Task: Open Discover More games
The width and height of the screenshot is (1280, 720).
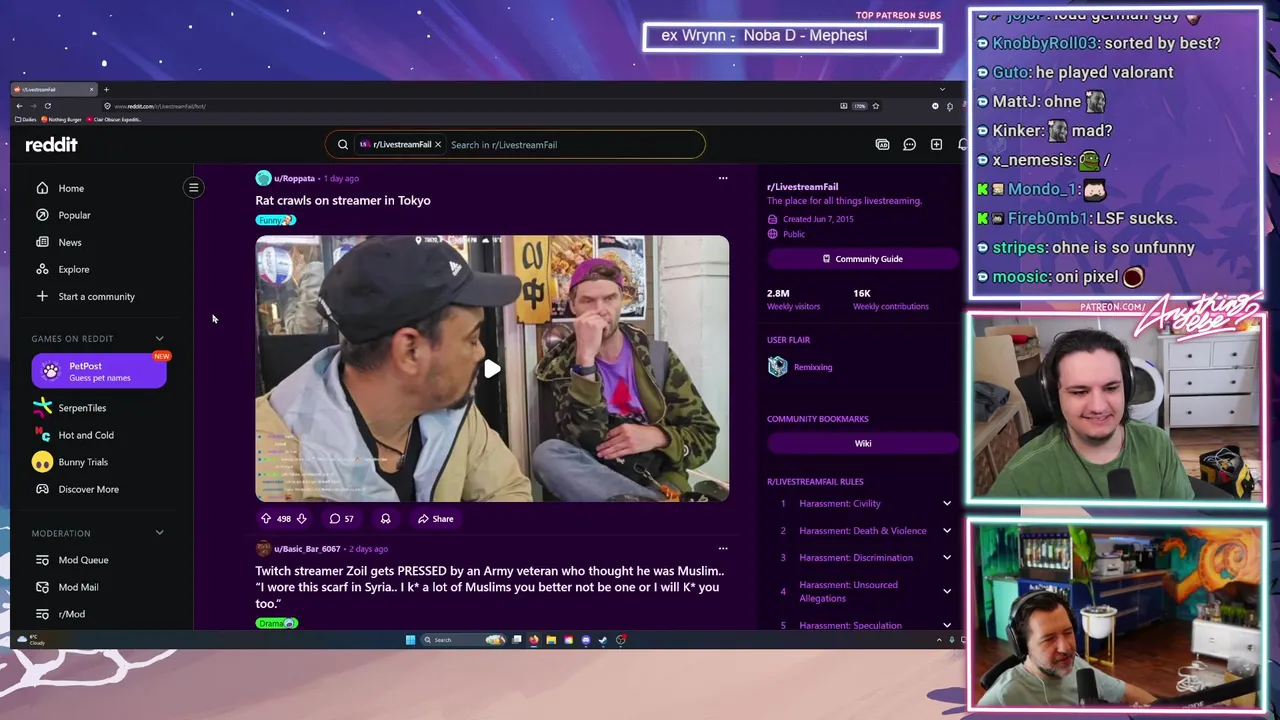Action: [88, 489]
